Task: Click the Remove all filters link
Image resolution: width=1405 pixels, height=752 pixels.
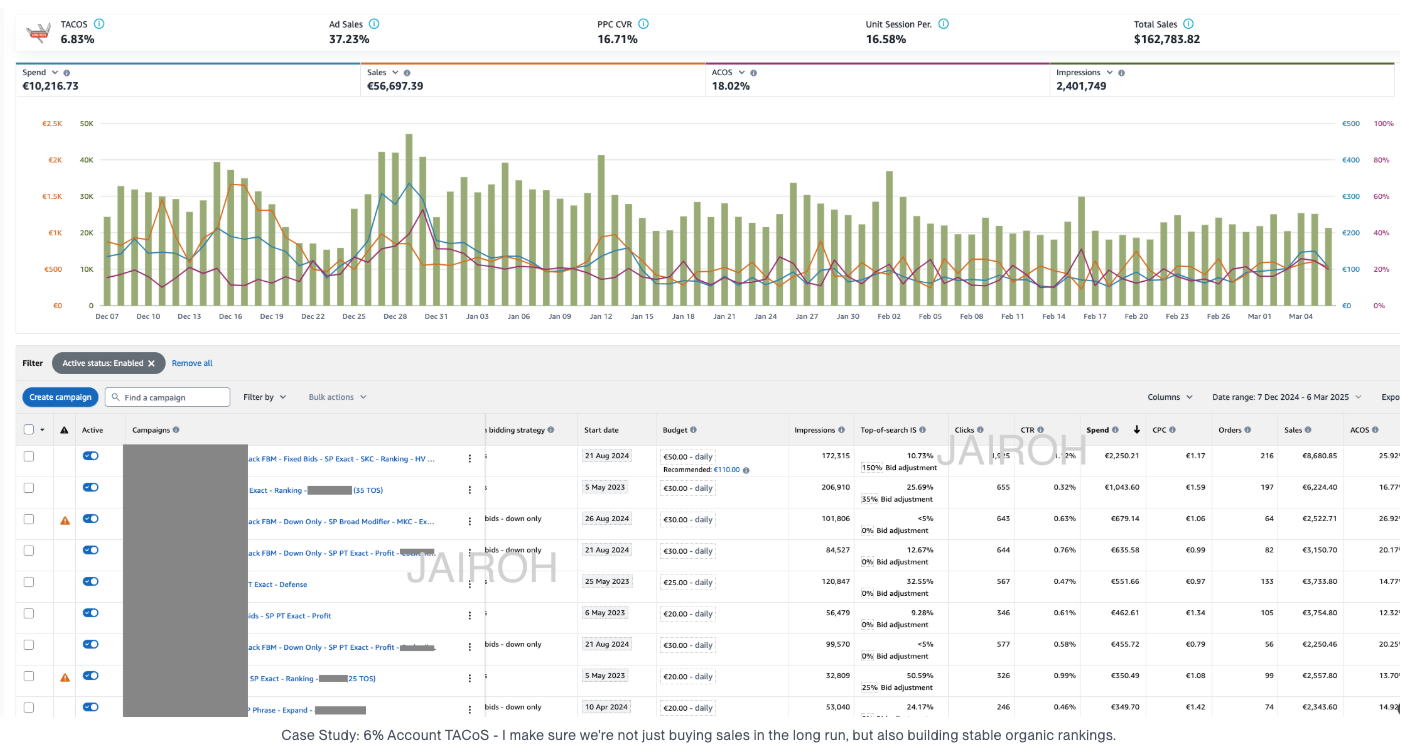Action: [x=192, y=363]
